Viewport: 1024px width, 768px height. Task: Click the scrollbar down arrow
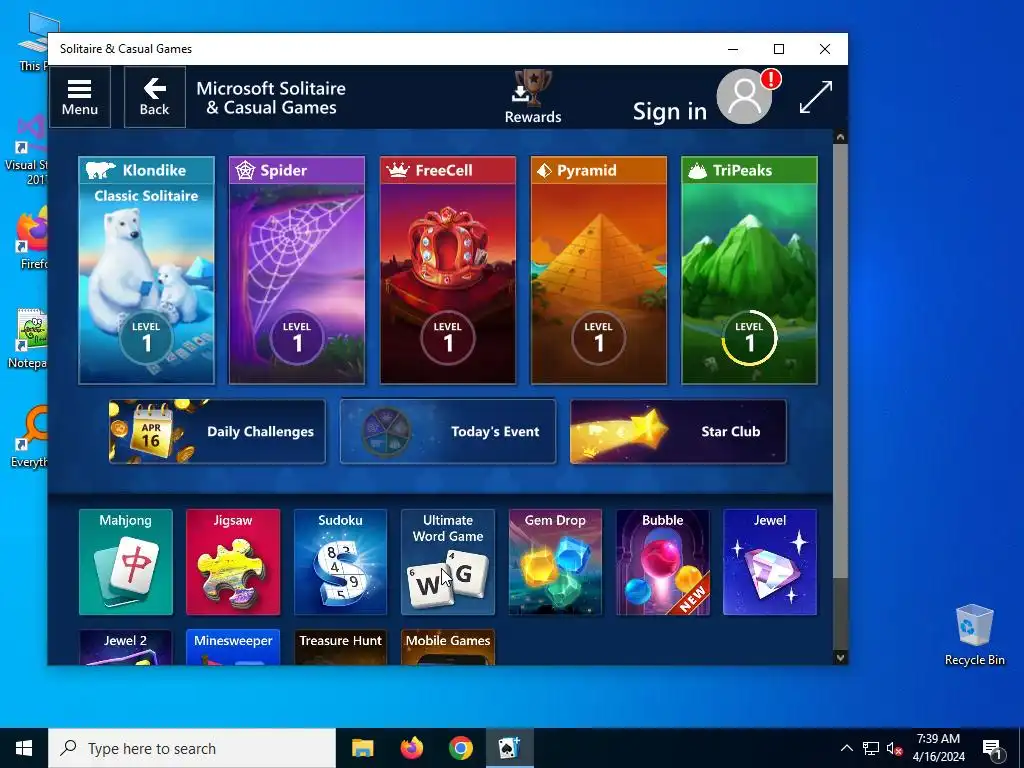pyautogui.click(x=840, y=658)
